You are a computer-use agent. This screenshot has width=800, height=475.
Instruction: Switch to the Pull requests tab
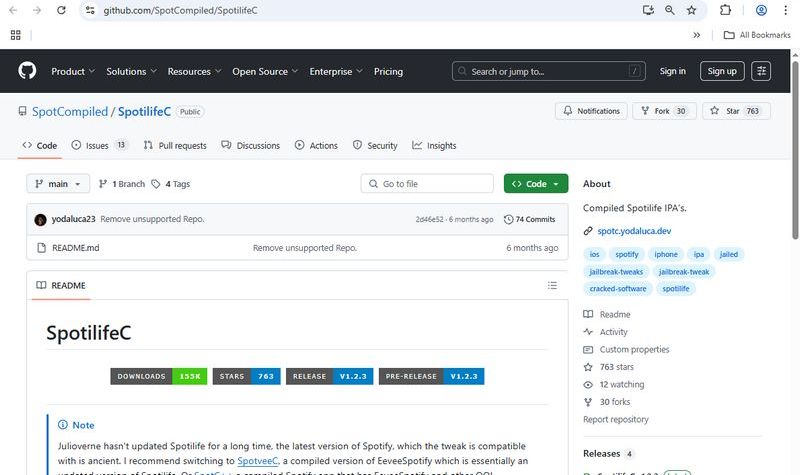pyautogui.click(x=175, y=145)
